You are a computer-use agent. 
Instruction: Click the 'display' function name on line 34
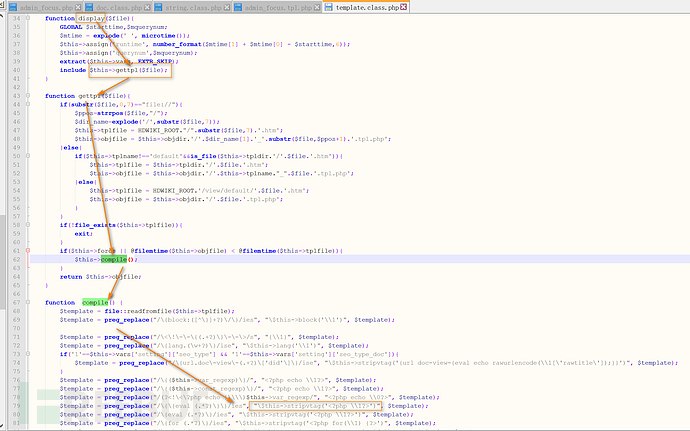click(x=91, y=18)
